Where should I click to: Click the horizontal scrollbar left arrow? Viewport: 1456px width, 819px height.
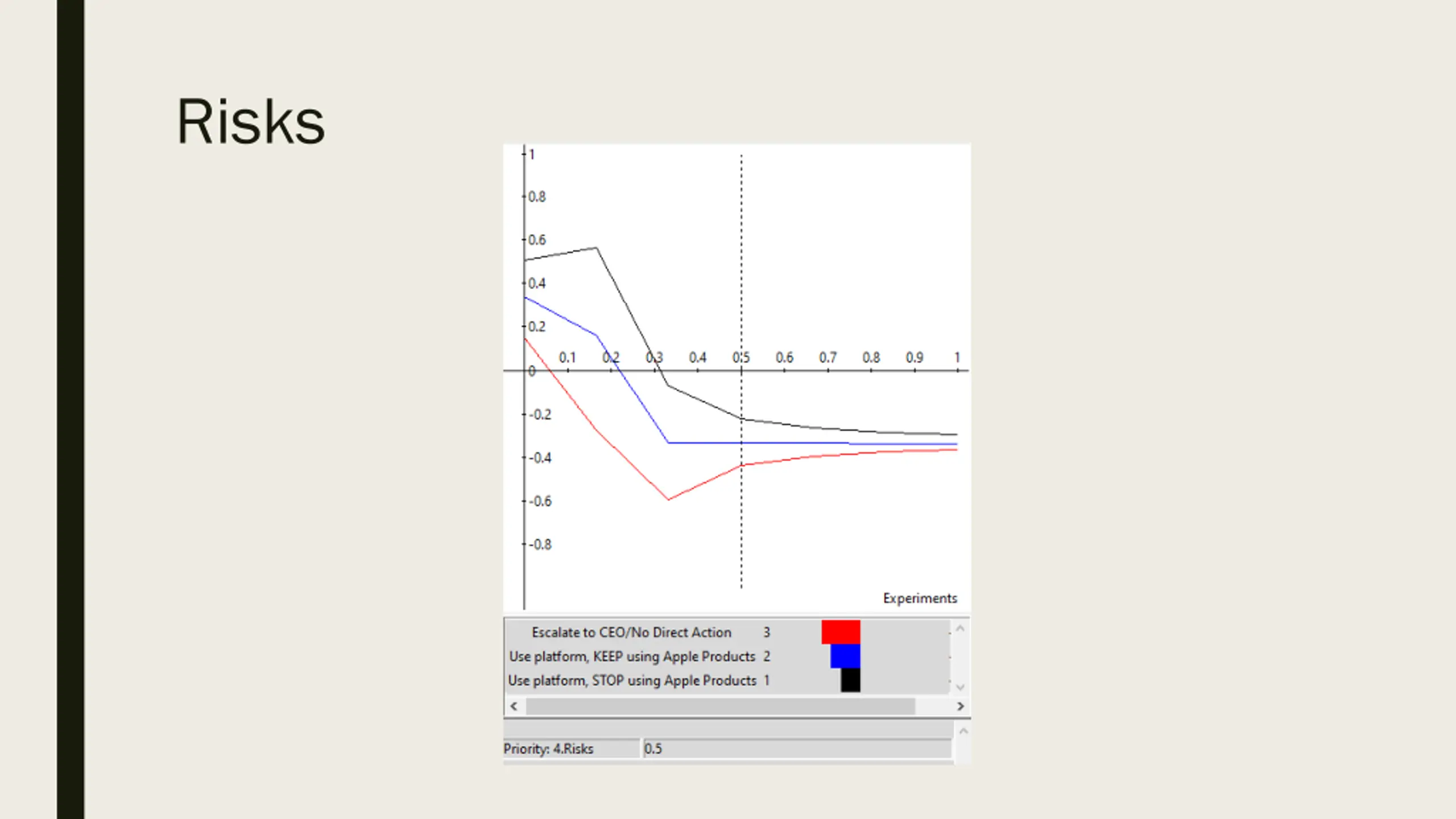514,706
